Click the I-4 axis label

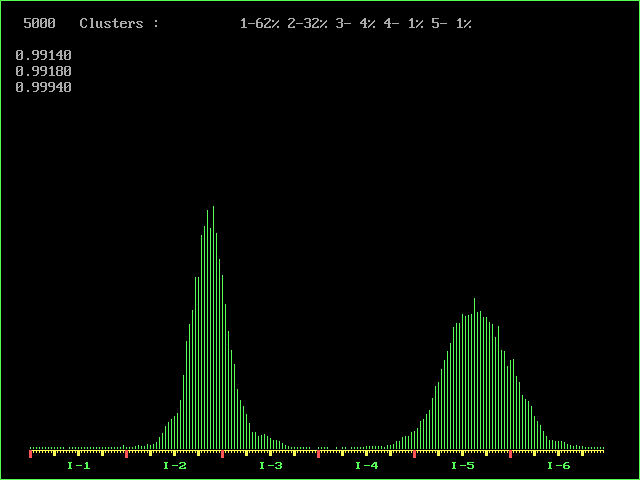click(x=367, y=466)
